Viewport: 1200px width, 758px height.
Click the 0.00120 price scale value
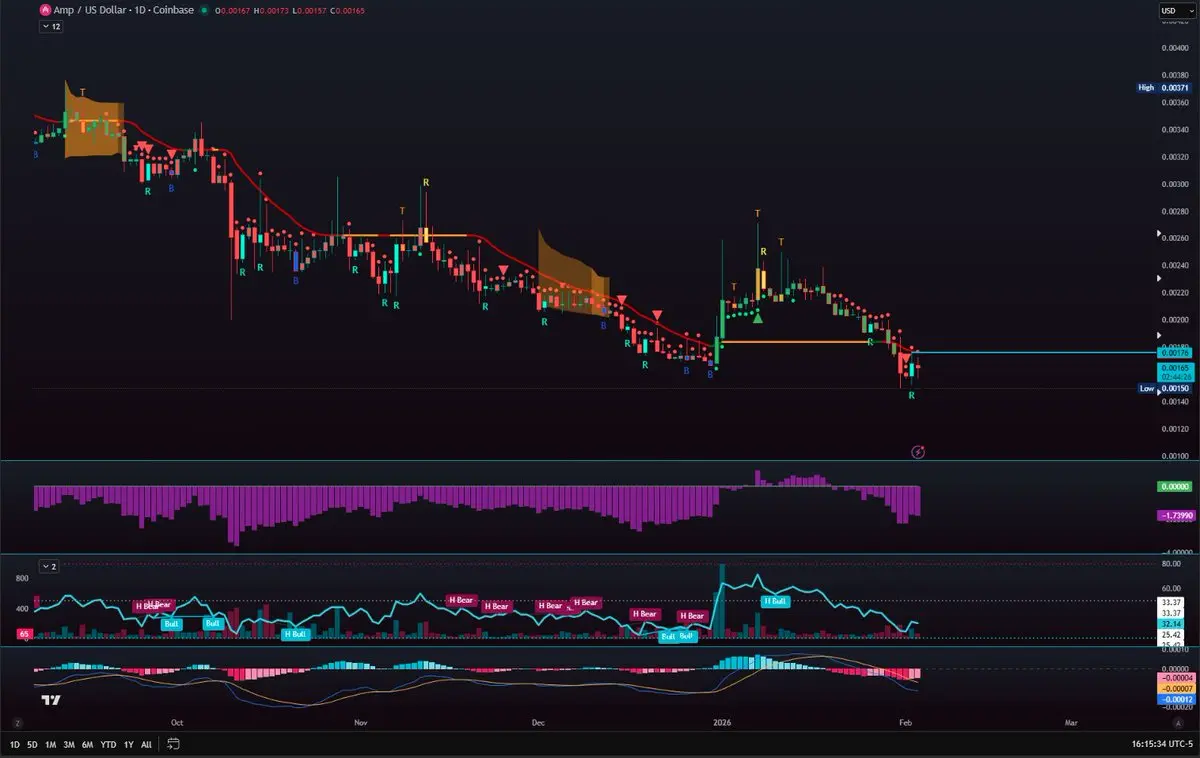[1176, 429]
